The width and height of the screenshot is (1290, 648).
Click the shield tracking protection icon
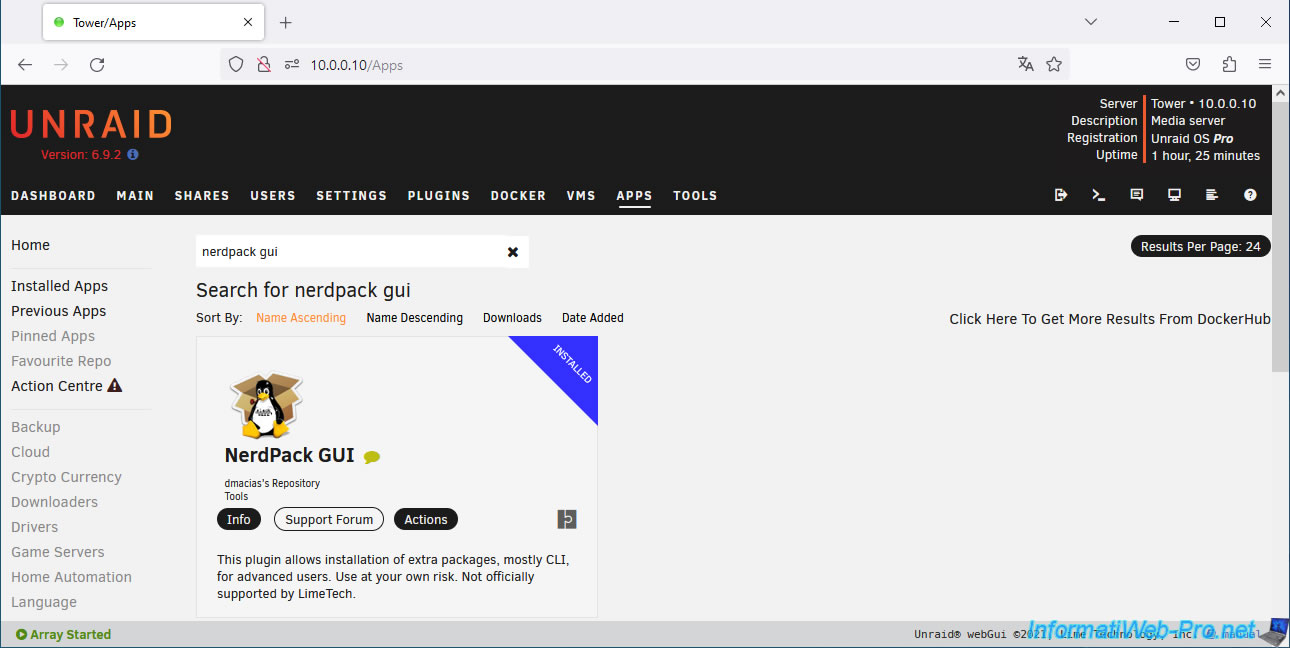tap(236, 64)
